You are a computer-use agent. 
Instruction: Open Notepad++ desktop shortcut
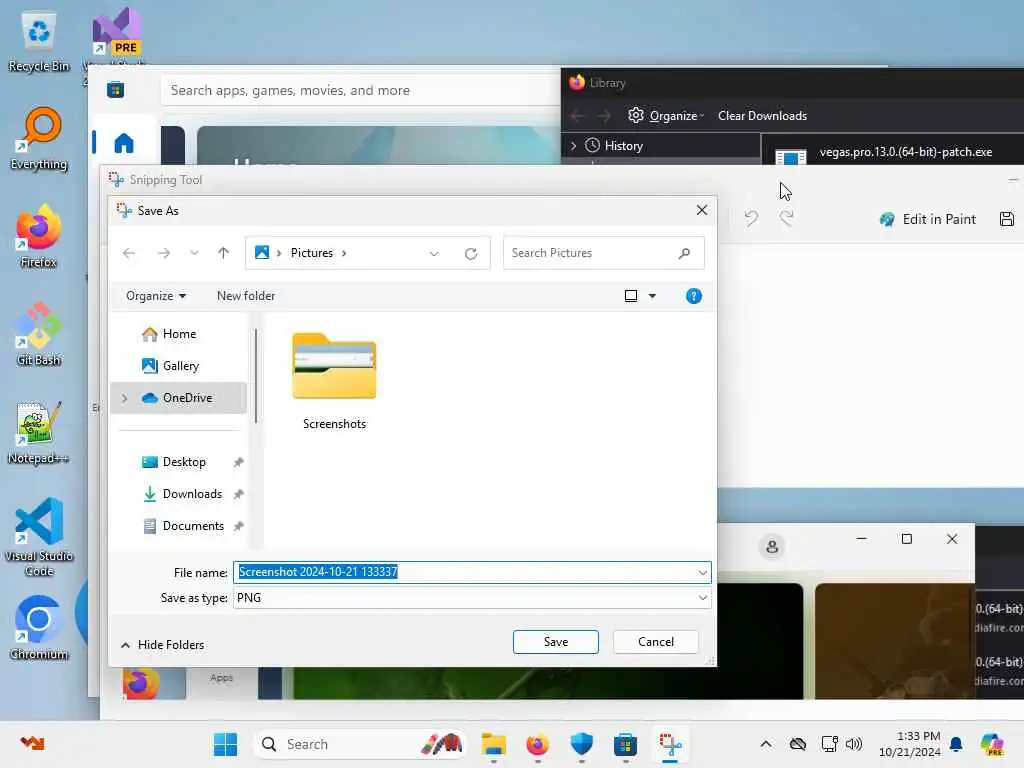tap(39, 433)
